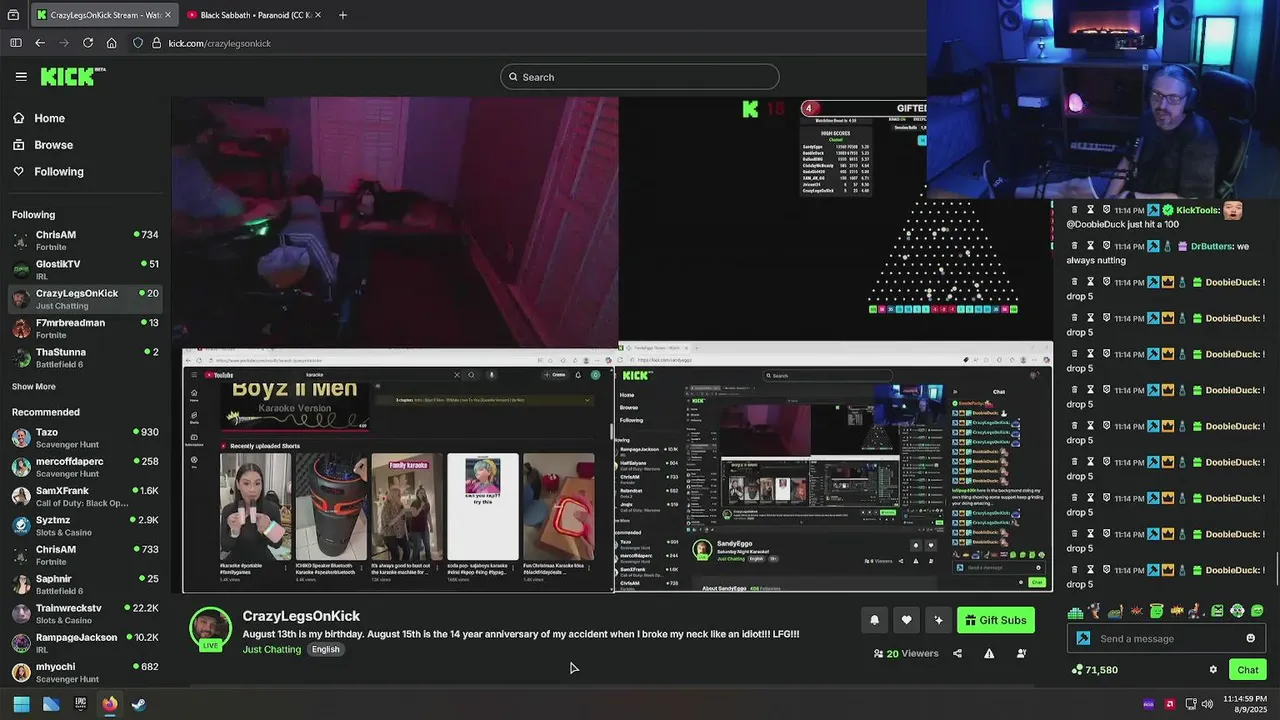Click the user icon beside report

[x=1021, y=653]
